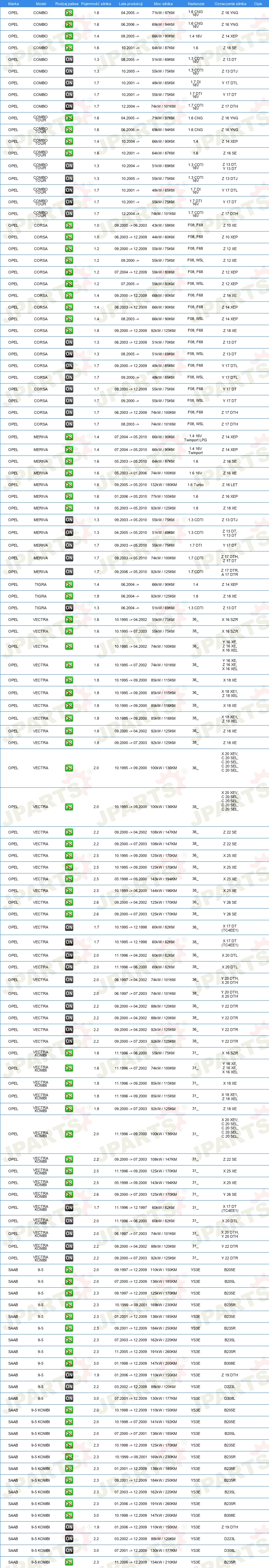Click the Pojemność silnika column header
This screenshot has height=1568, width=269.
click(x=96, y=4)
